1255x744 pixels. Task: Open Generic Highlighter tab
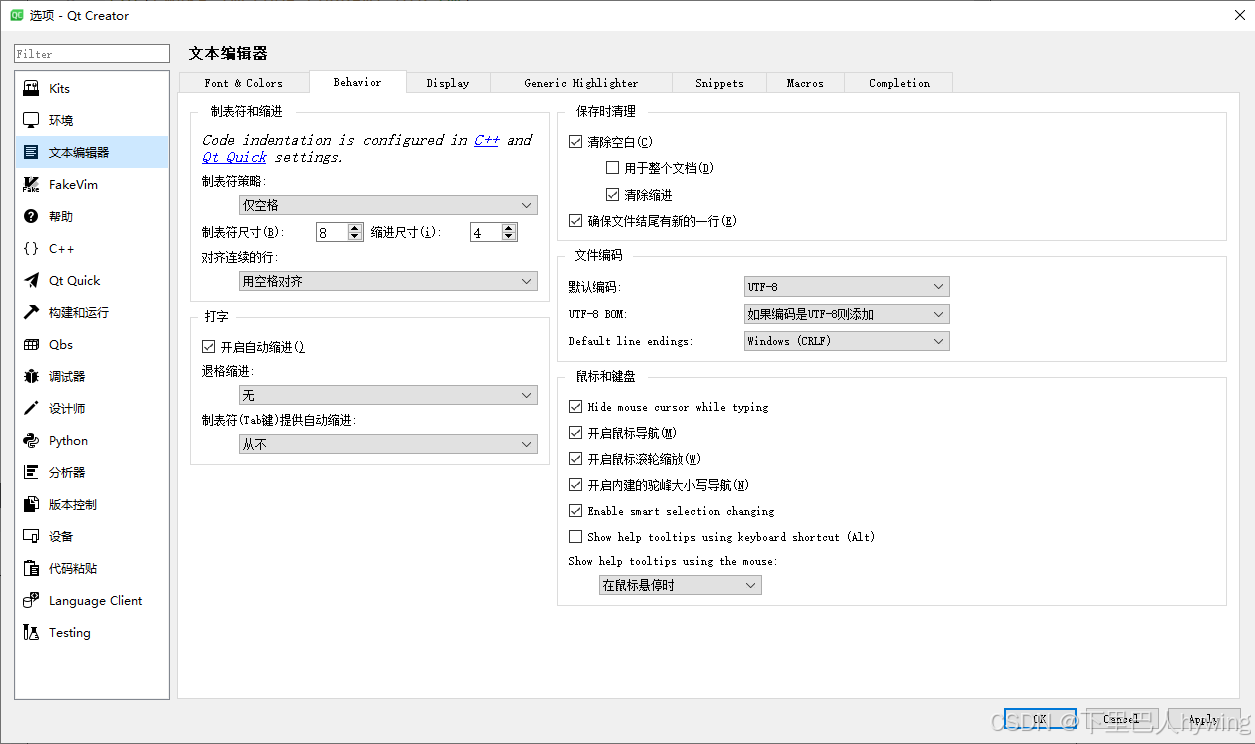(581, 83)
